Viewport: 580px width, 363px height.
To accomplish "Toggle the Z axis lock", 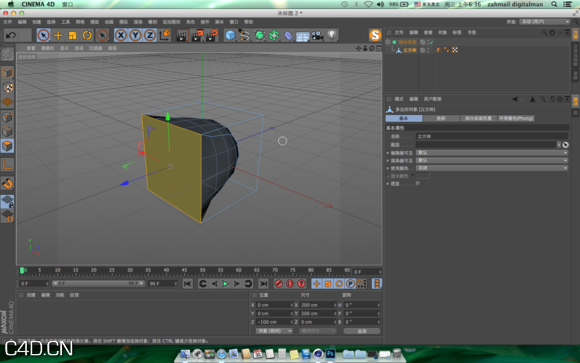I will click(150, 36).
